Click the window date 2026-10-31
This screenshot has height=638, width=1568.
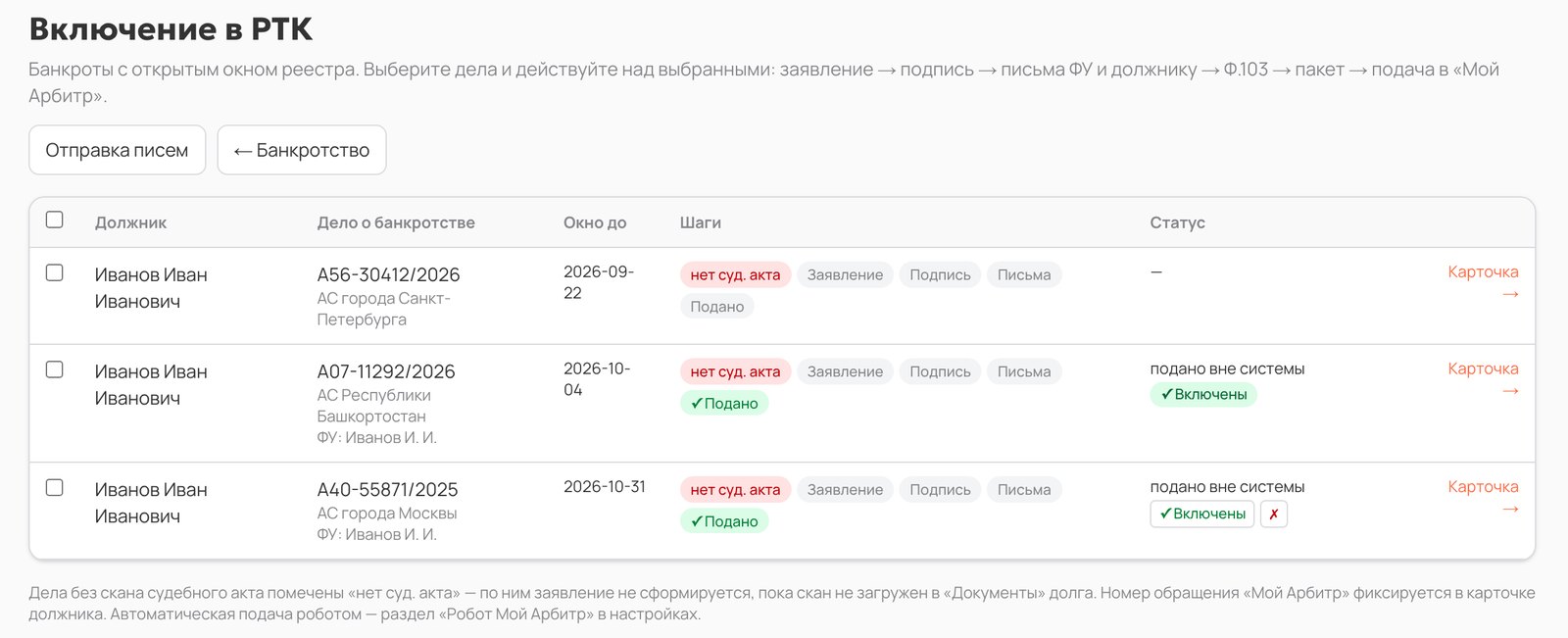pyautogui.click(x=605, y=487)
